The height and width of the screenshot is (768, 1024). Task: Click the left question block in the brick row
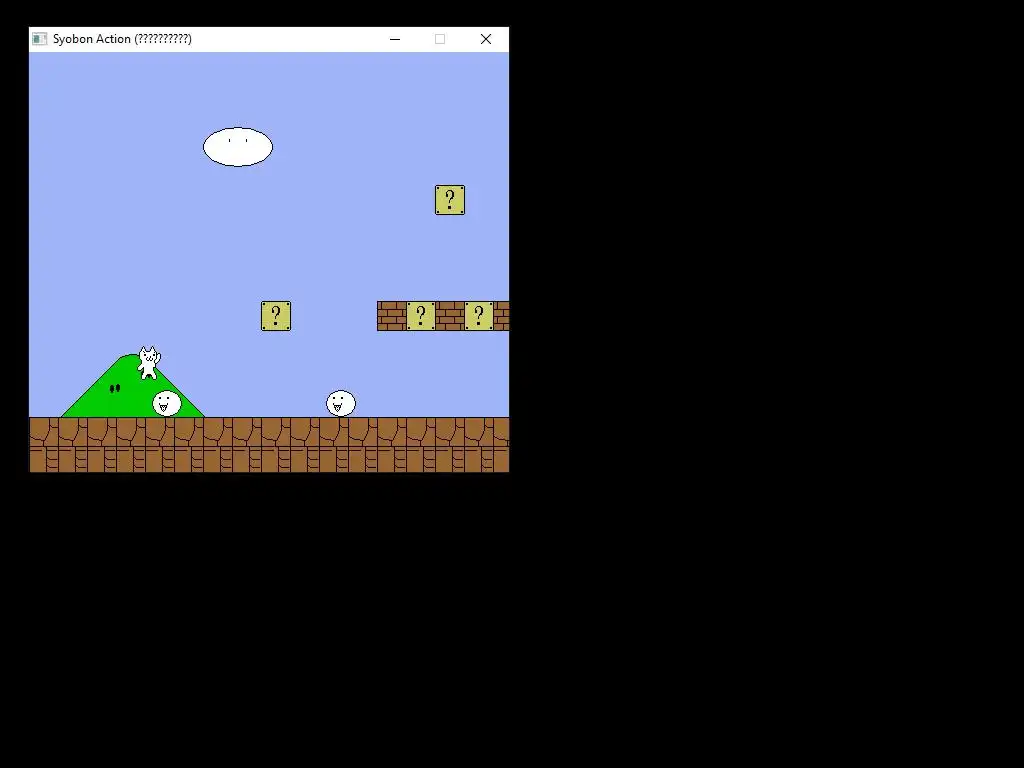[x=421, y=316]
